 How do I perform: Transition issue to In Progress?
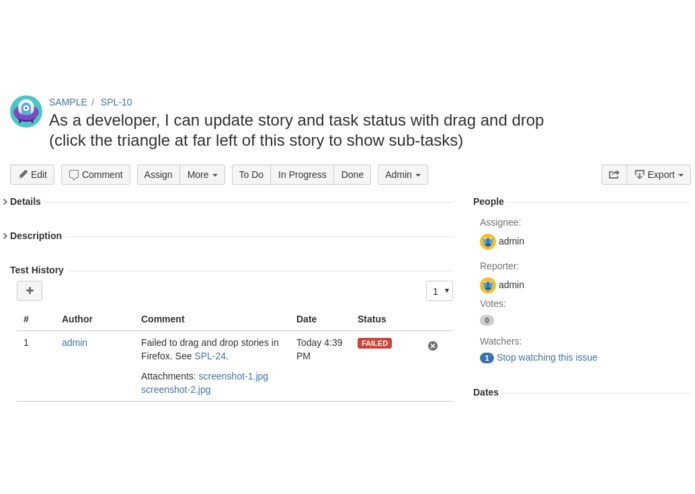coord(302,175)
